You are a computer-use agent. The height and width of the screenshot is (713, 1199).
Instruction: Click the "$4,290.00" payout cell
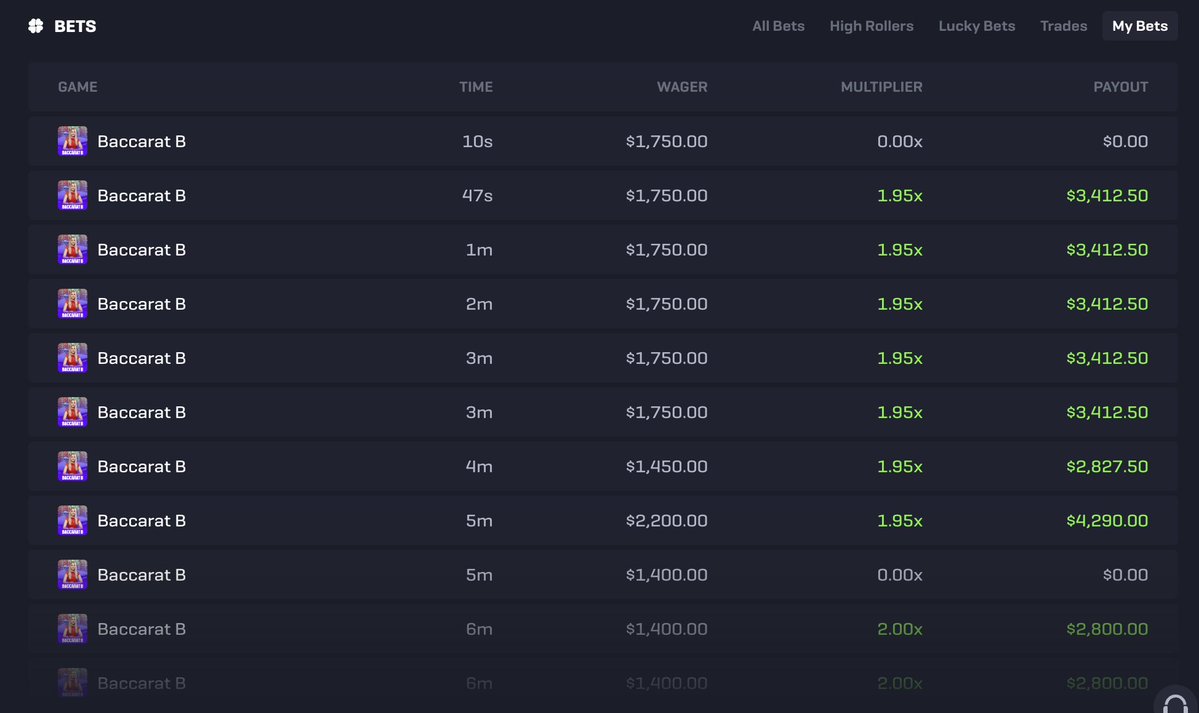tap(1107, 521)
